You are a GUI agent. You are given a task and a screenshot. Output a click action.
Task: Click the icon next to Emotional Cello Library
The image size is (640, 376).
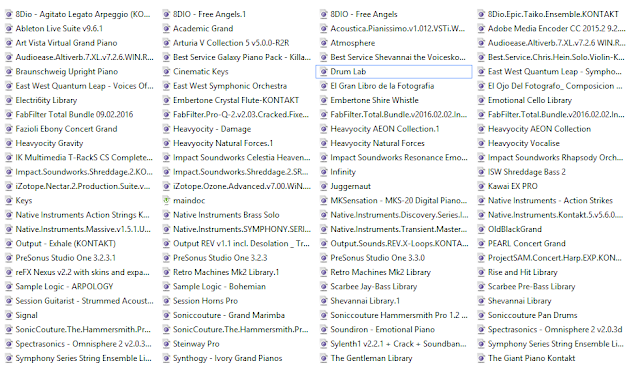[x=481, y=100]
